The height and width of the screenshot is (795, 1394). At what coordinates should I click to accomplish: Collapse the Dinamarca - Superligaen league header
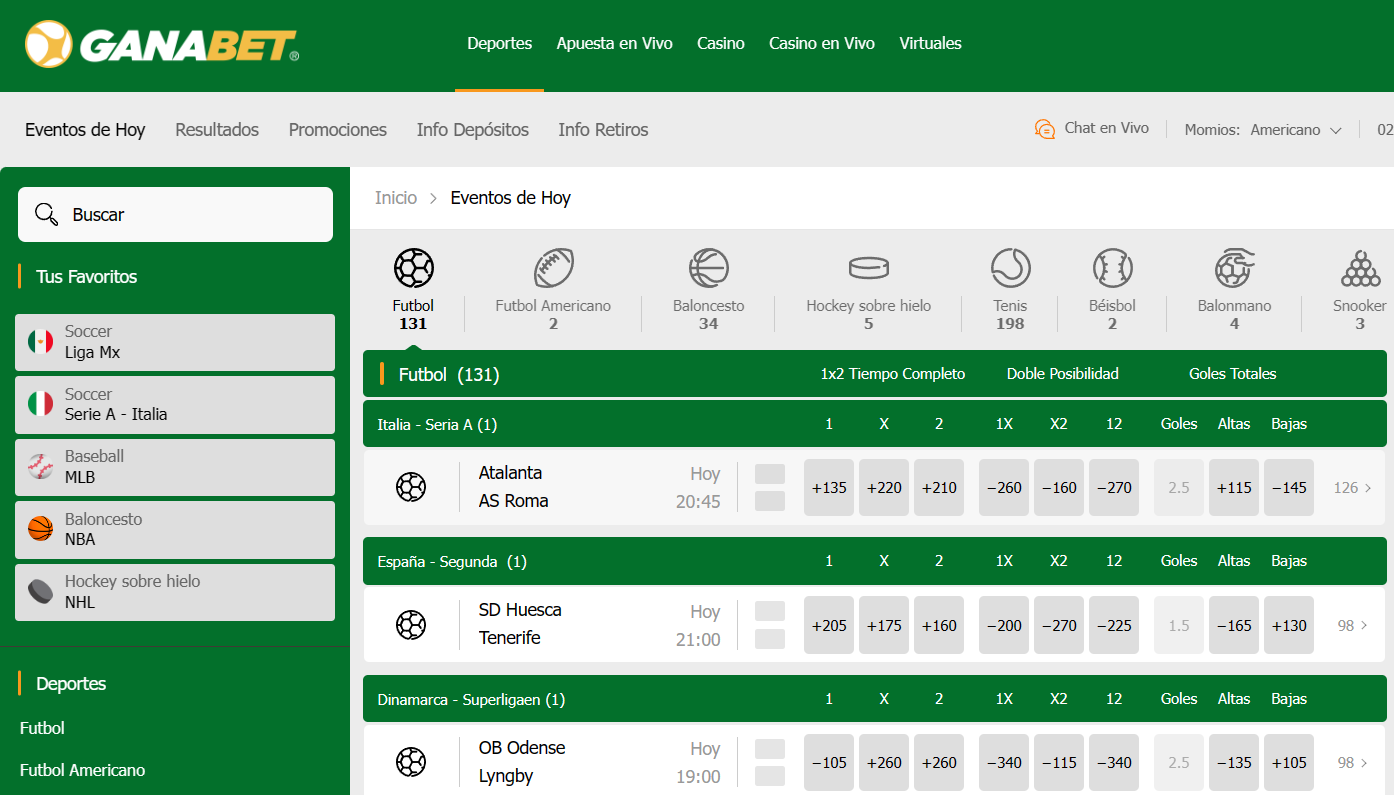(875, 699)
